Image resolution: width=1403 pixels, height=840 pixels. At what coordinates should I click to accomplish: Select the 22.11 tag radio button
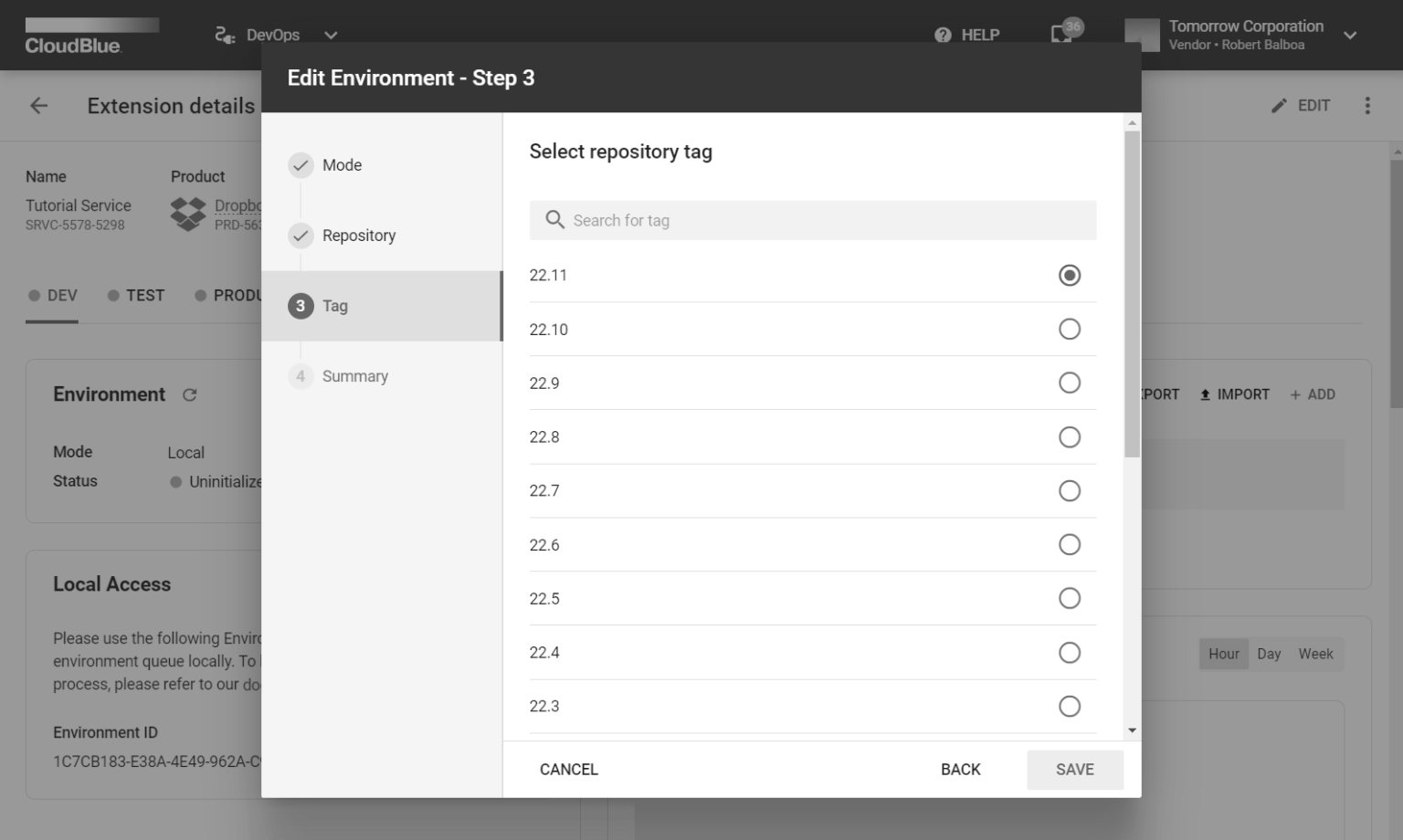1069,275
